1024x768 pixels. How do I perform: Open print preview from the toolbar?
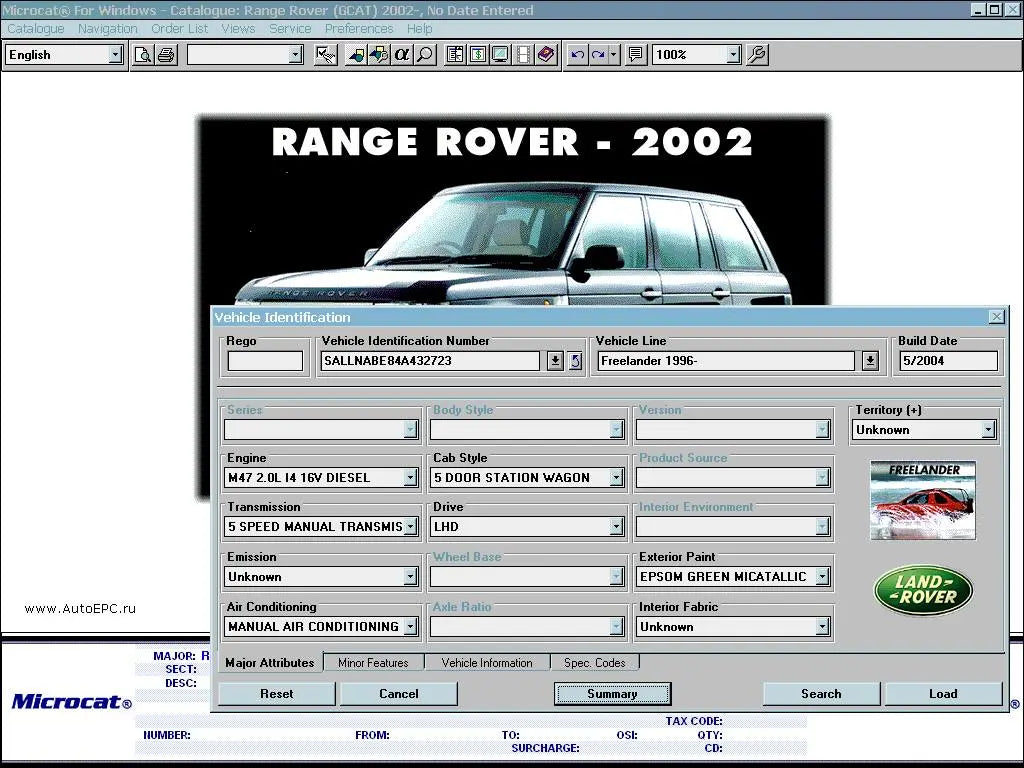pyautogui.click(x=143, y=55)
